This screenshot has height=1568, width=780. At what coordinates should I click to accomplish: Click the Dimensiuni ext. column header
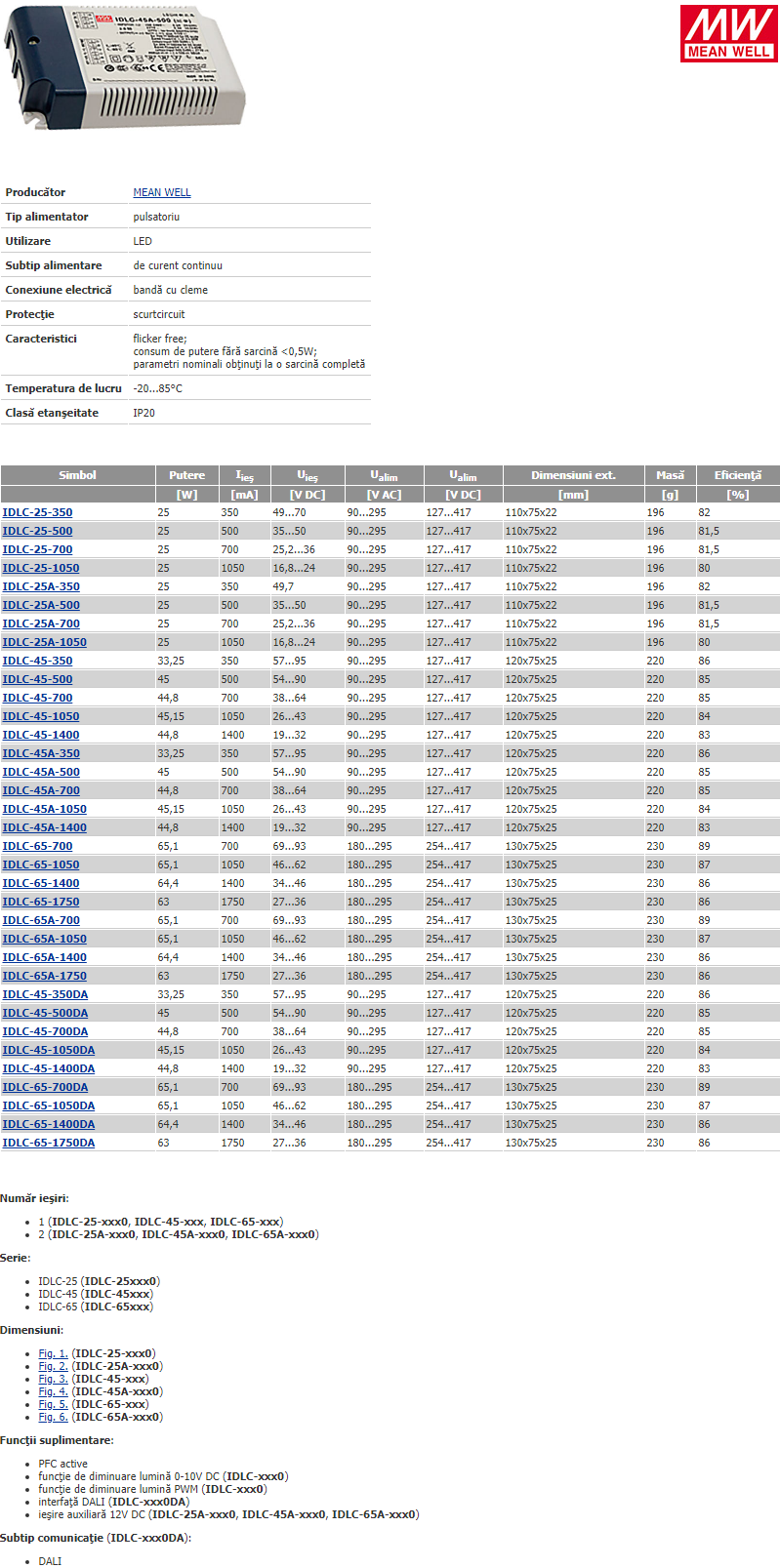tap(573, 475)
